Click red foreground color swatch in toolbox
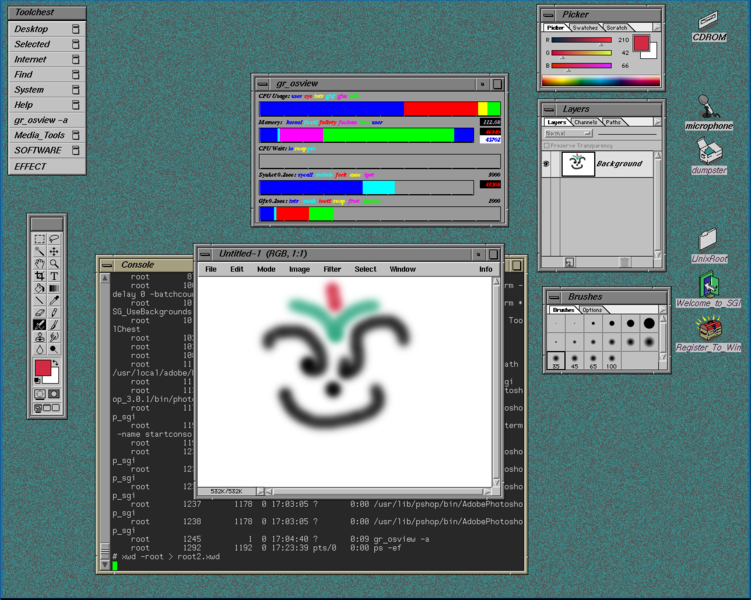This screenshot has height=600, width=751. [x=43, y=368]
